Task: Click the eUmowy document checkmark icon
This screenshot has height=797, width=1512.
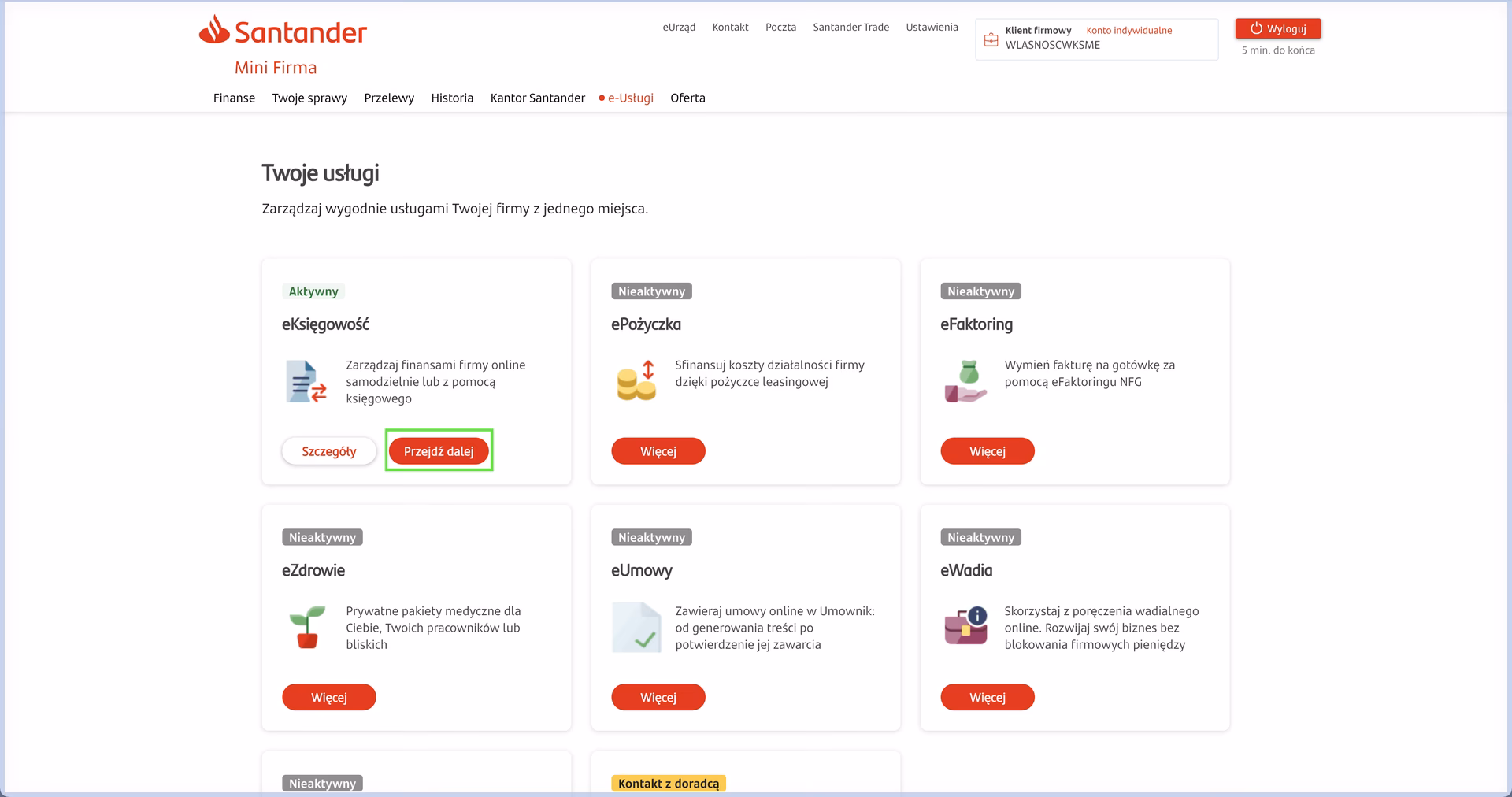Action: tap(636, 628)
